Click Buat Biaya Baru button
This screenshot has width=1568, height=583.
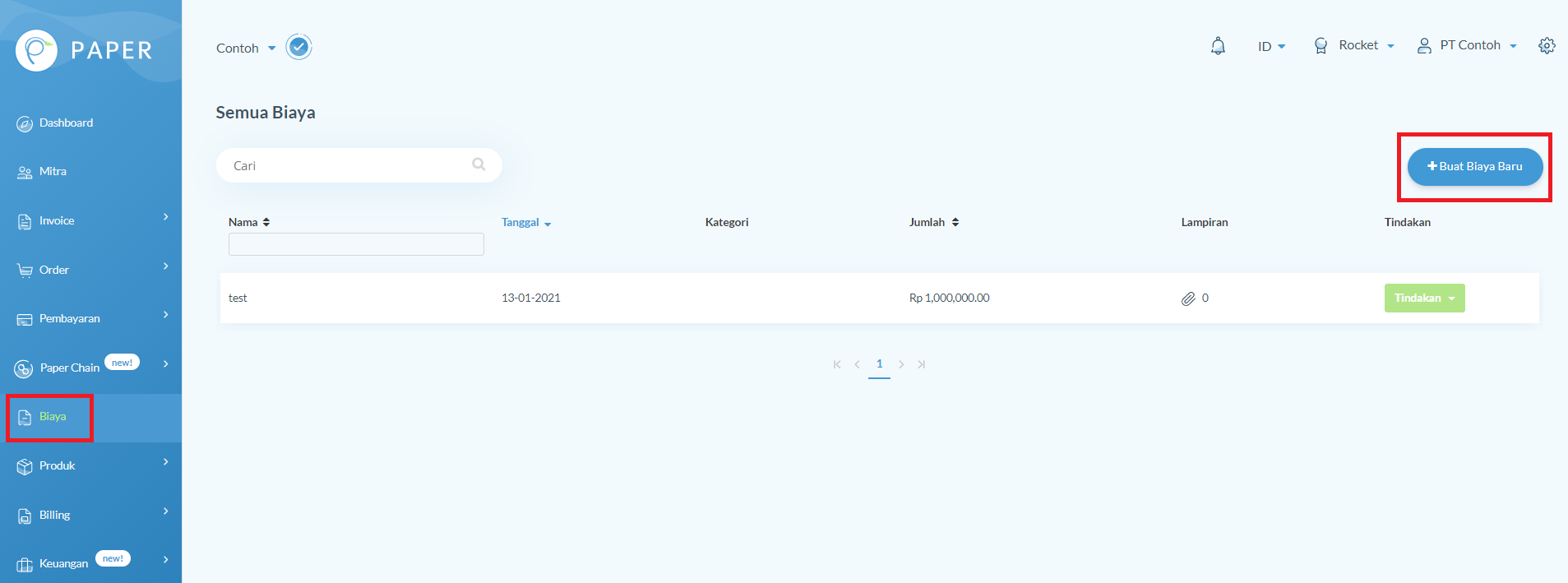tap(1475, 166)
